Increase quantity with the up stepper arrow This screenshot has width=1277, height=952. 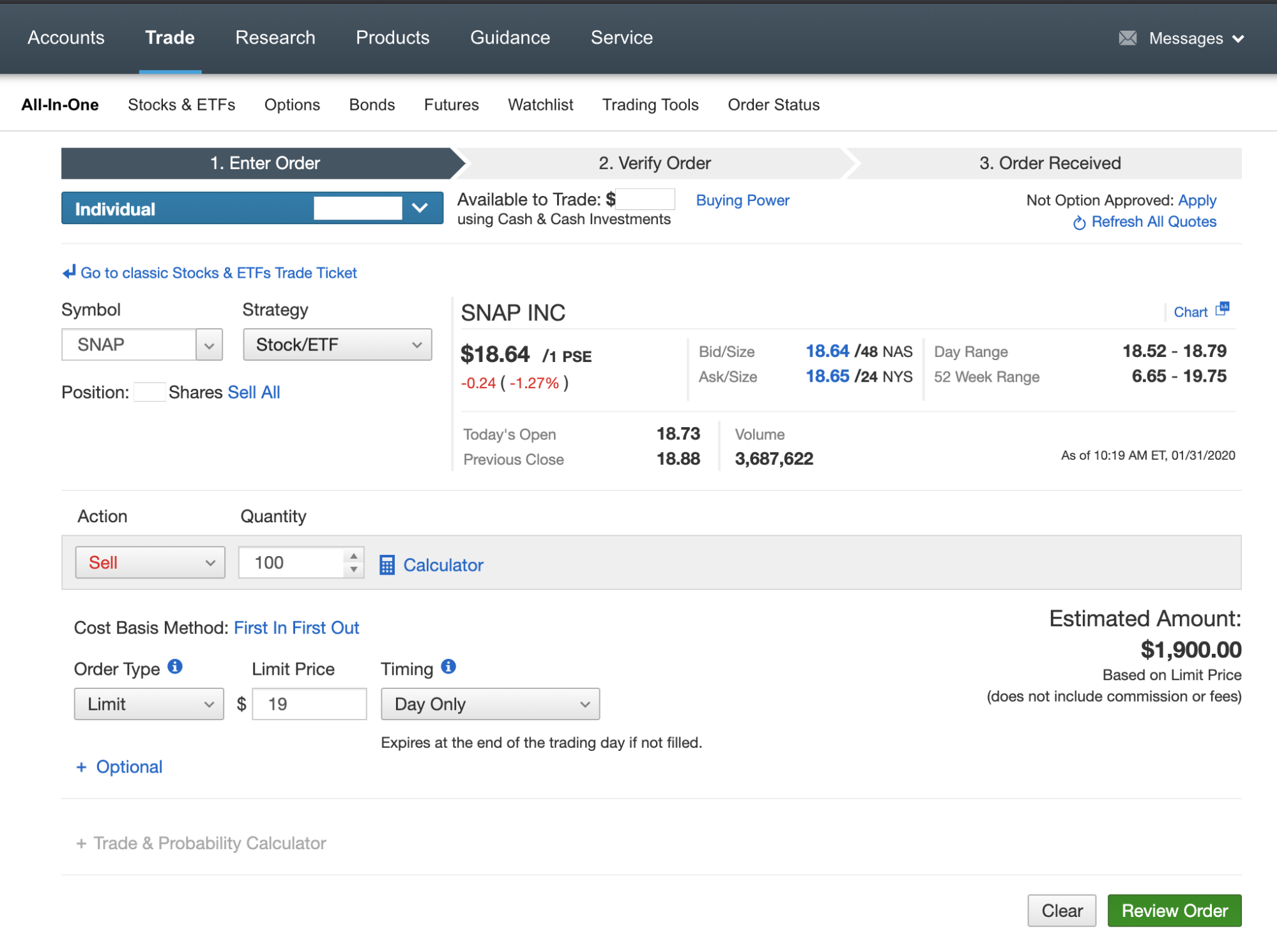[x=354, y=555]
